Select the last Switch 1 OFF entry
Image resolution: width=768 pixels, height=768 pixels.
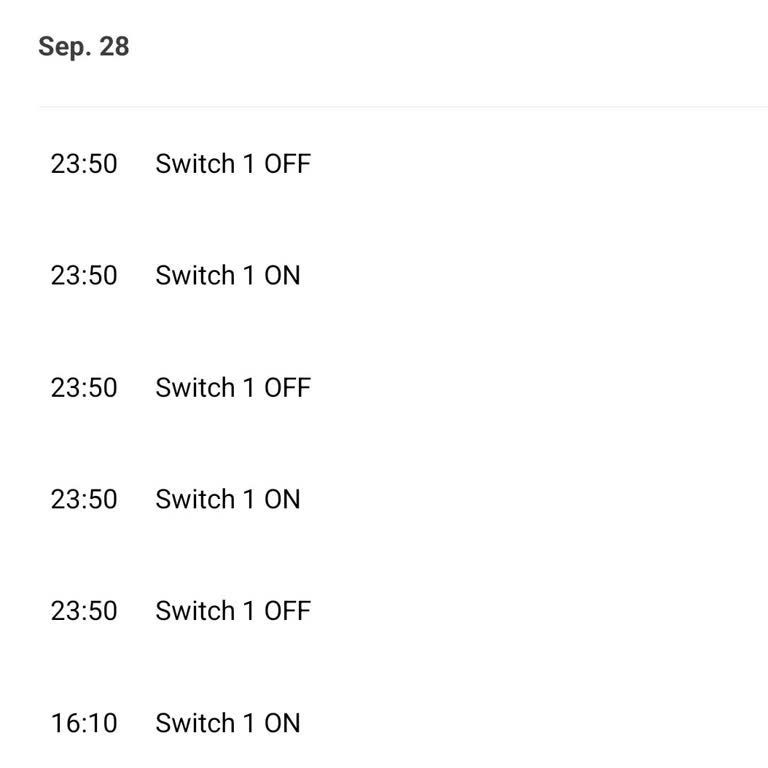point(233,611)
